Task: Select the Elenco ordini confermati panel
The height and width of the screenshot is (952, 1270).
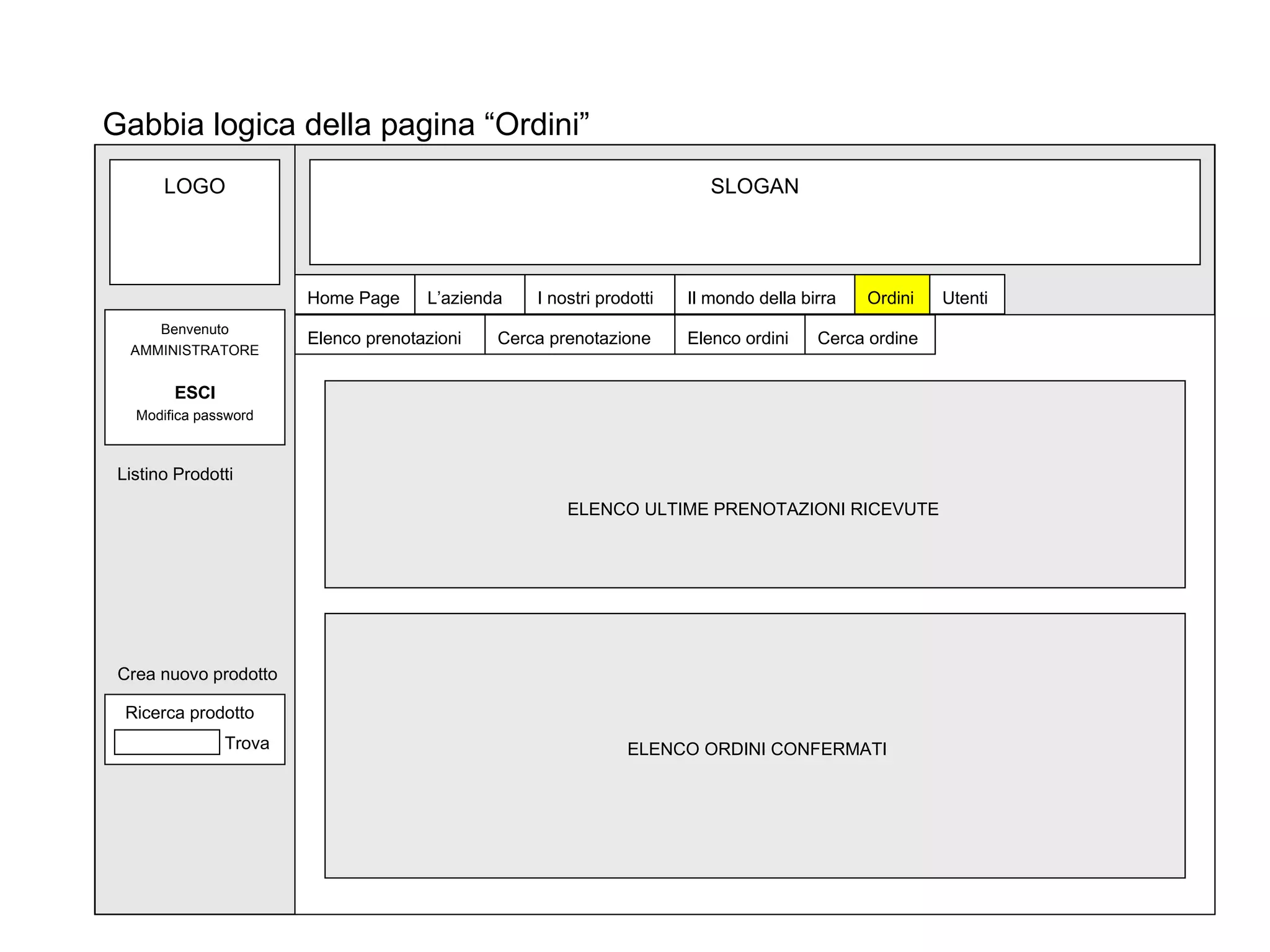Action: (755, 746)
